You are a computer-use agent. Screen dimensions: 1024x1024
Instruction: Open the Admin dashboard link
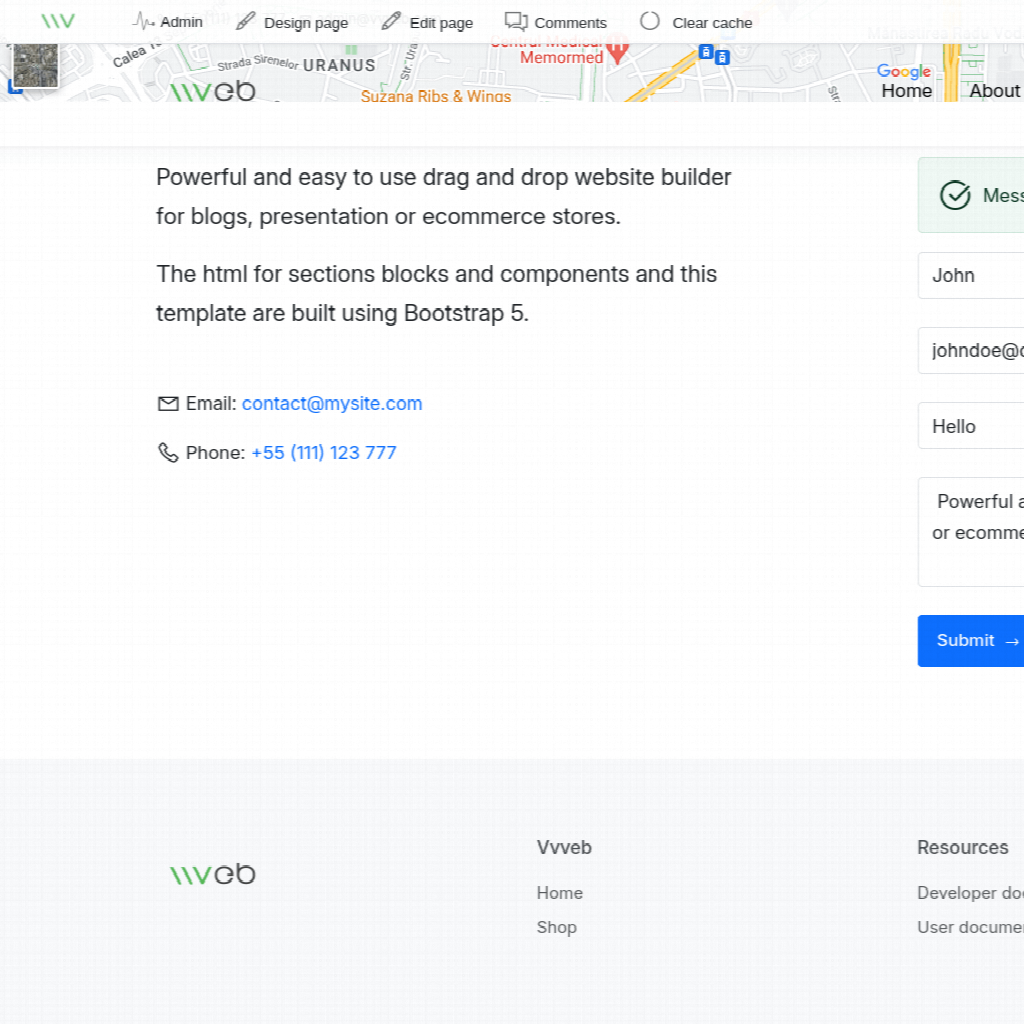[x=168, y=22]
